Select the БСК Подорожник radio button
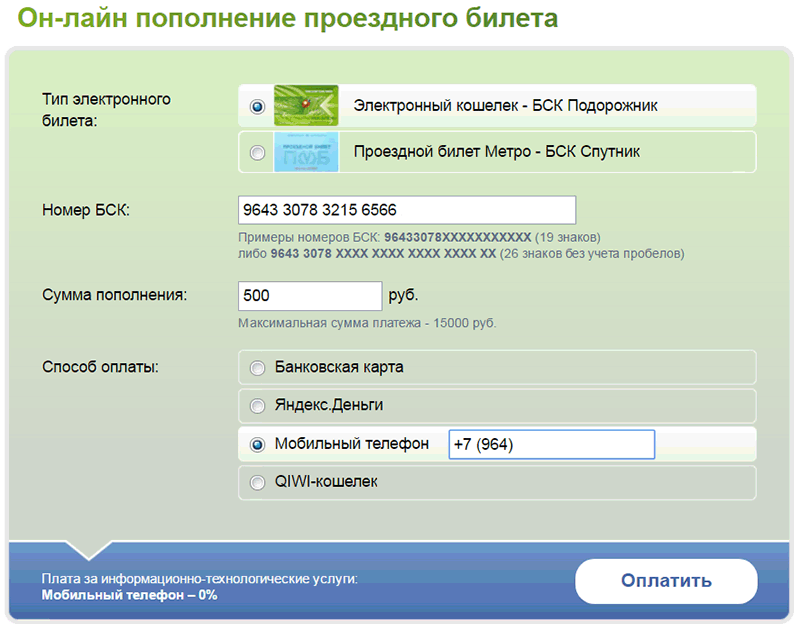Viewport: 800px width, 631px height. click(258, 106)
